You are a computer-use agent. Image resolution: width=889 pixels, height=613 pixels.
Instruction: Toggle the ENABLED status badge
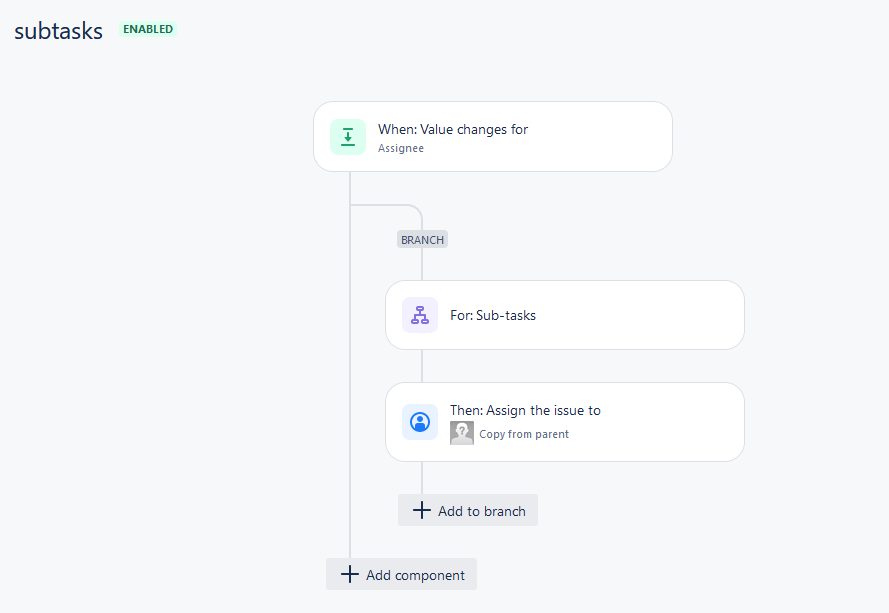tap(147, 29)
